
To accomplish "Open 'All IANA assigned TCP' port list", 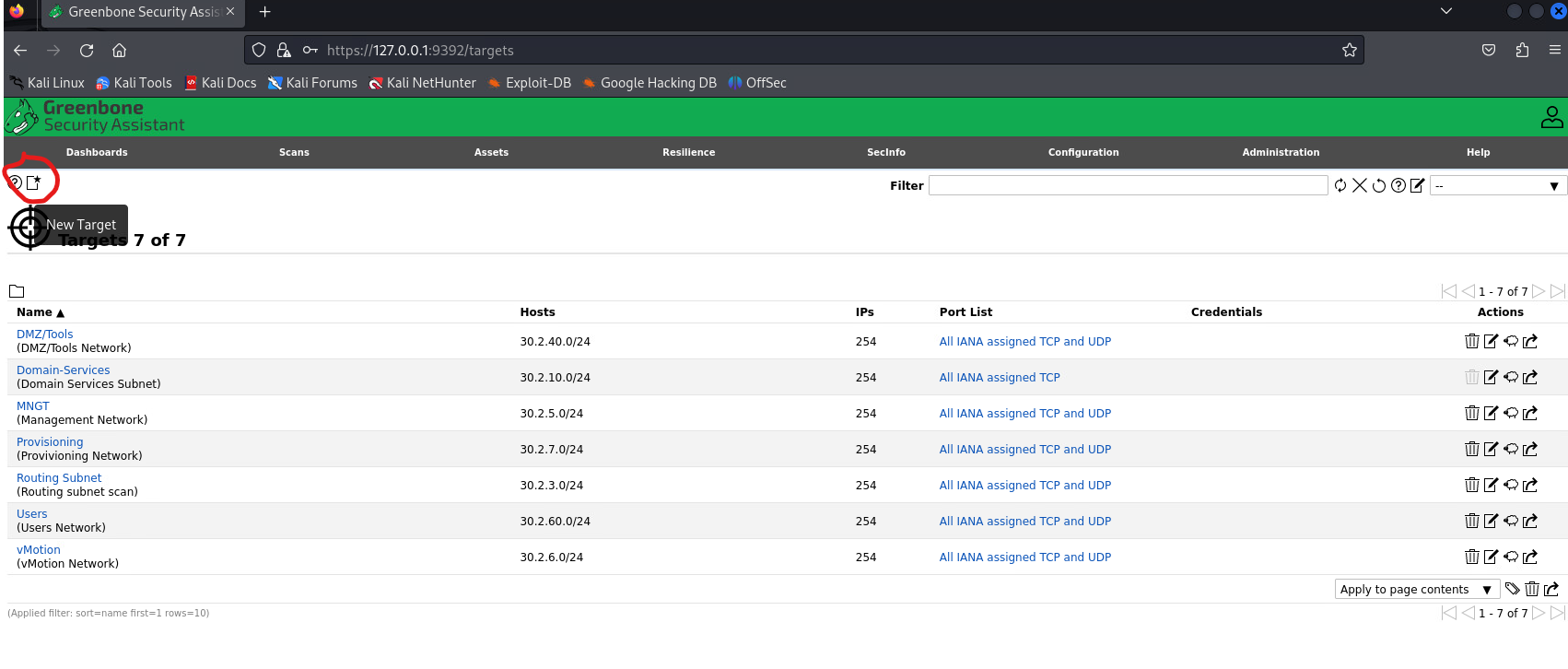I will (1000, 377).
